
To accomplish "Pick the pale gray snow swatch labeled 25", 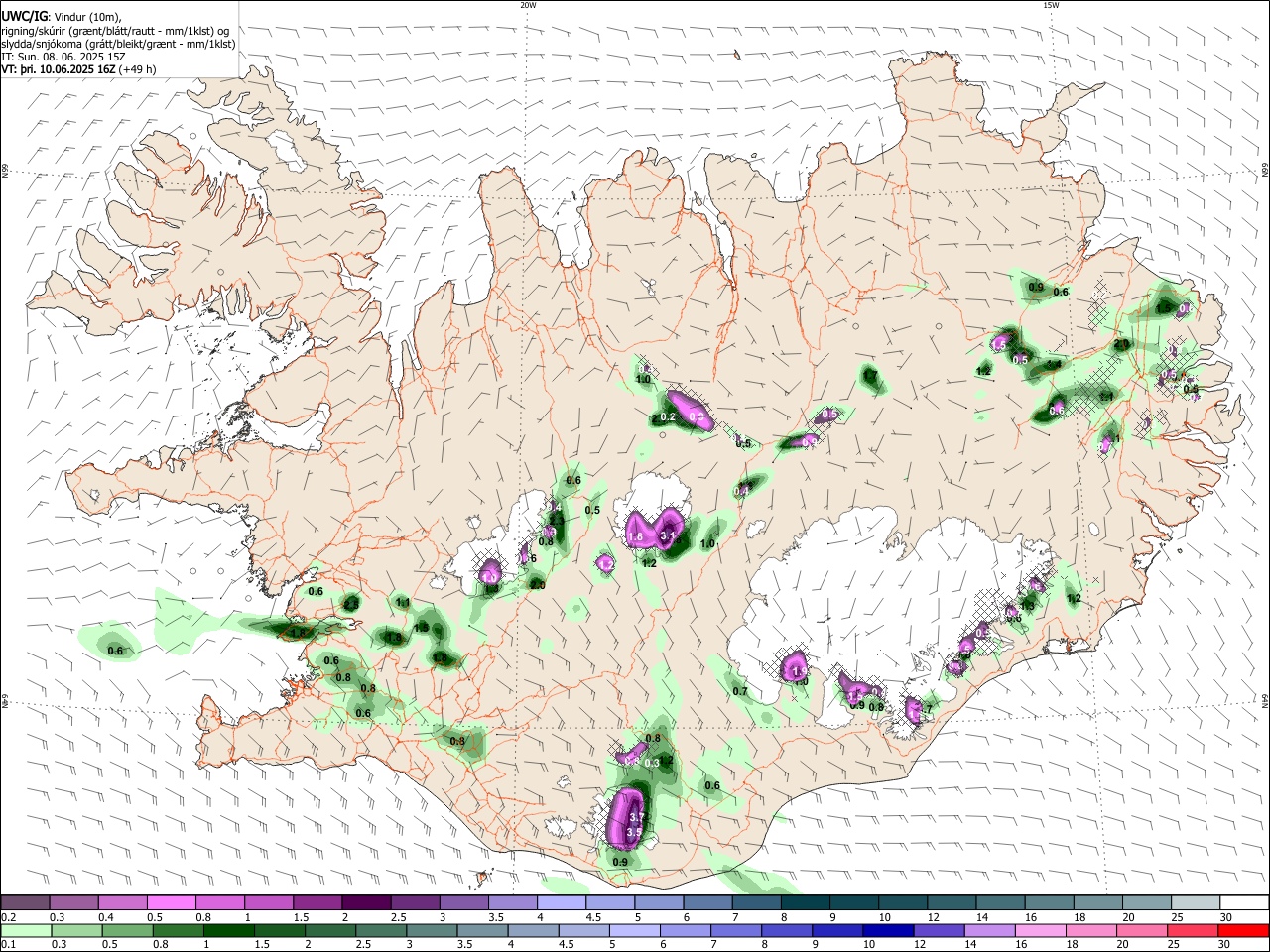I will 1196,902.
